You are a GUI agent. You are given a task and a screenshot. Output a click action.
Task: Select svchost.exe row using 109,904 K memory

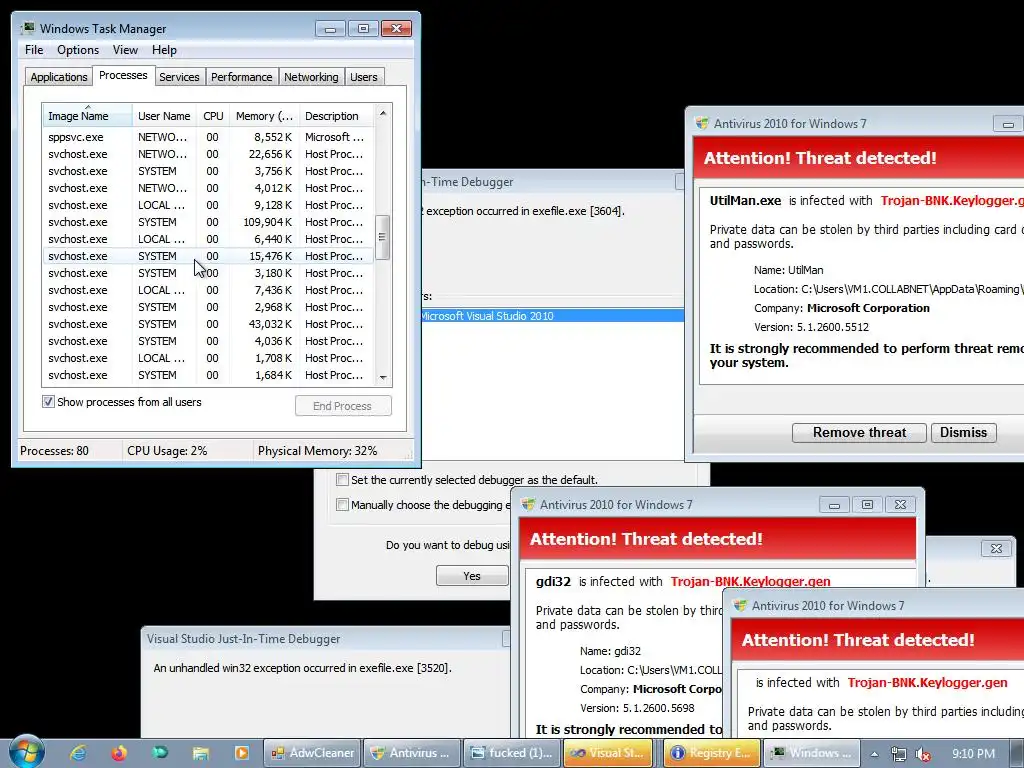point(208,222)
